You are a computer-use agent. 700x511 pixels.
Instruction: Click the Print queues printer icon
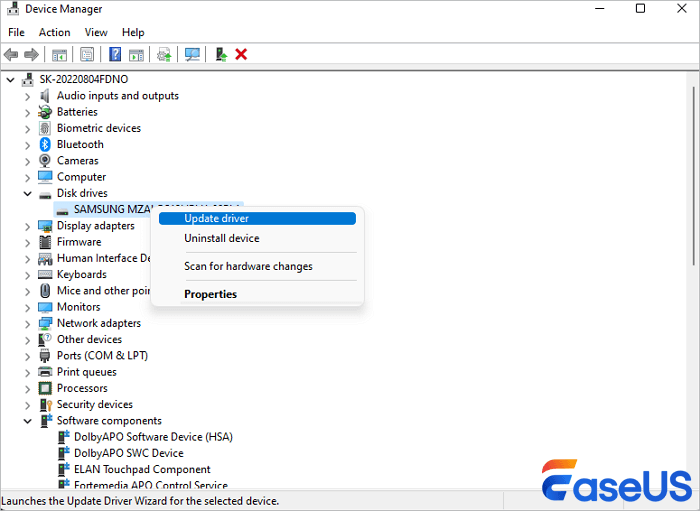pos(45,372)
